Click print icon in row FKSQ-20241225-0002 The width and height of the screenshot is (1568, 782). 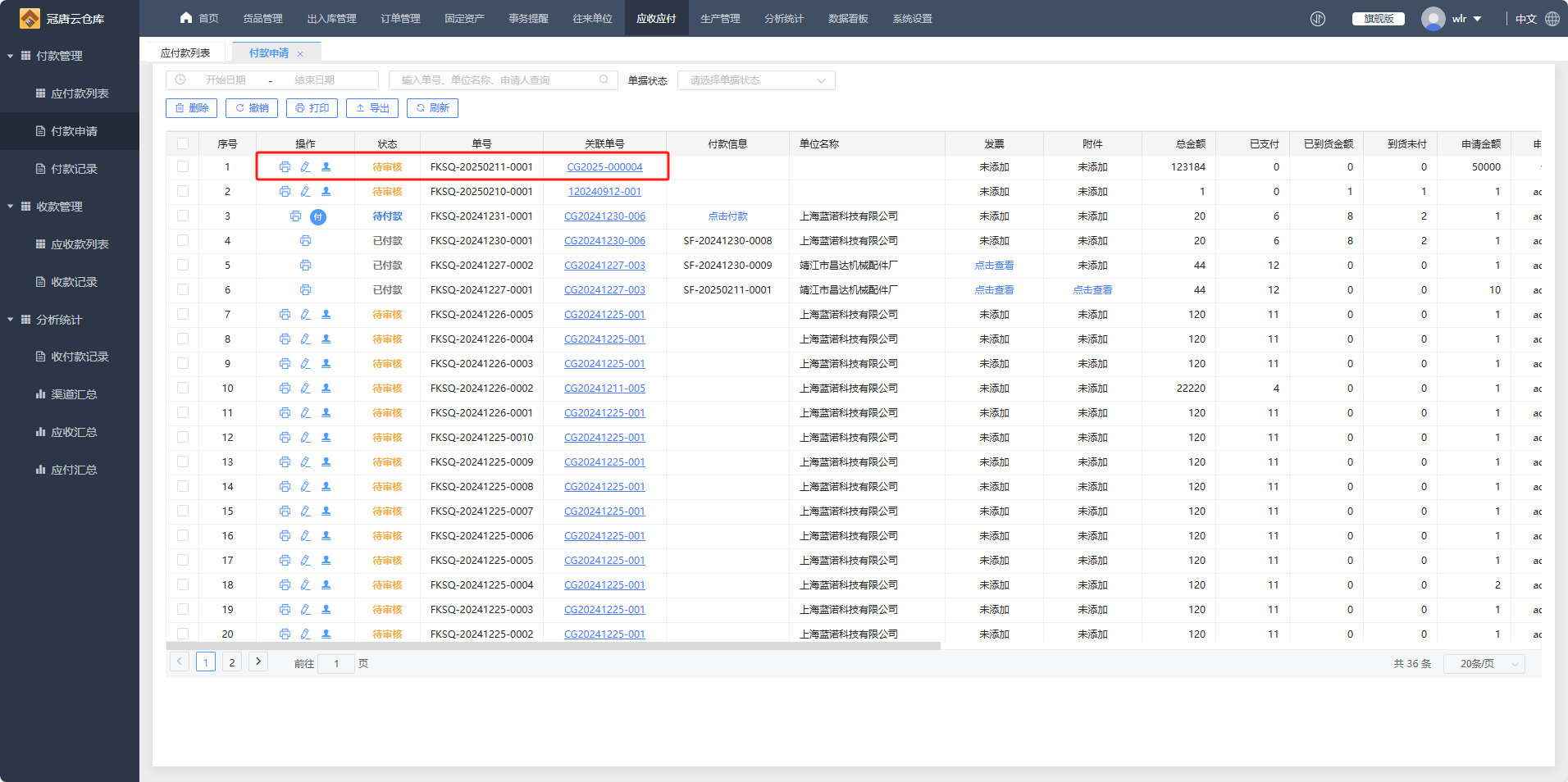[x=285, y=634]
